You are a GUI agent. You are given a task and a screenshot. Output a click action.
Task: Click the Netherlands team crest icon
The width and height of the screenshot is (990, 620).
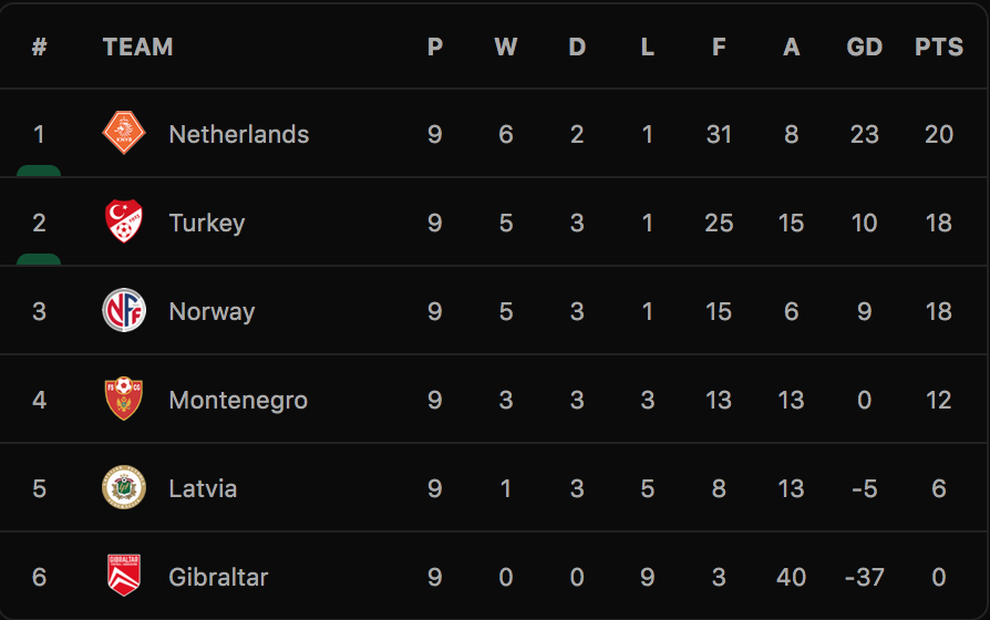click(124, 133)
